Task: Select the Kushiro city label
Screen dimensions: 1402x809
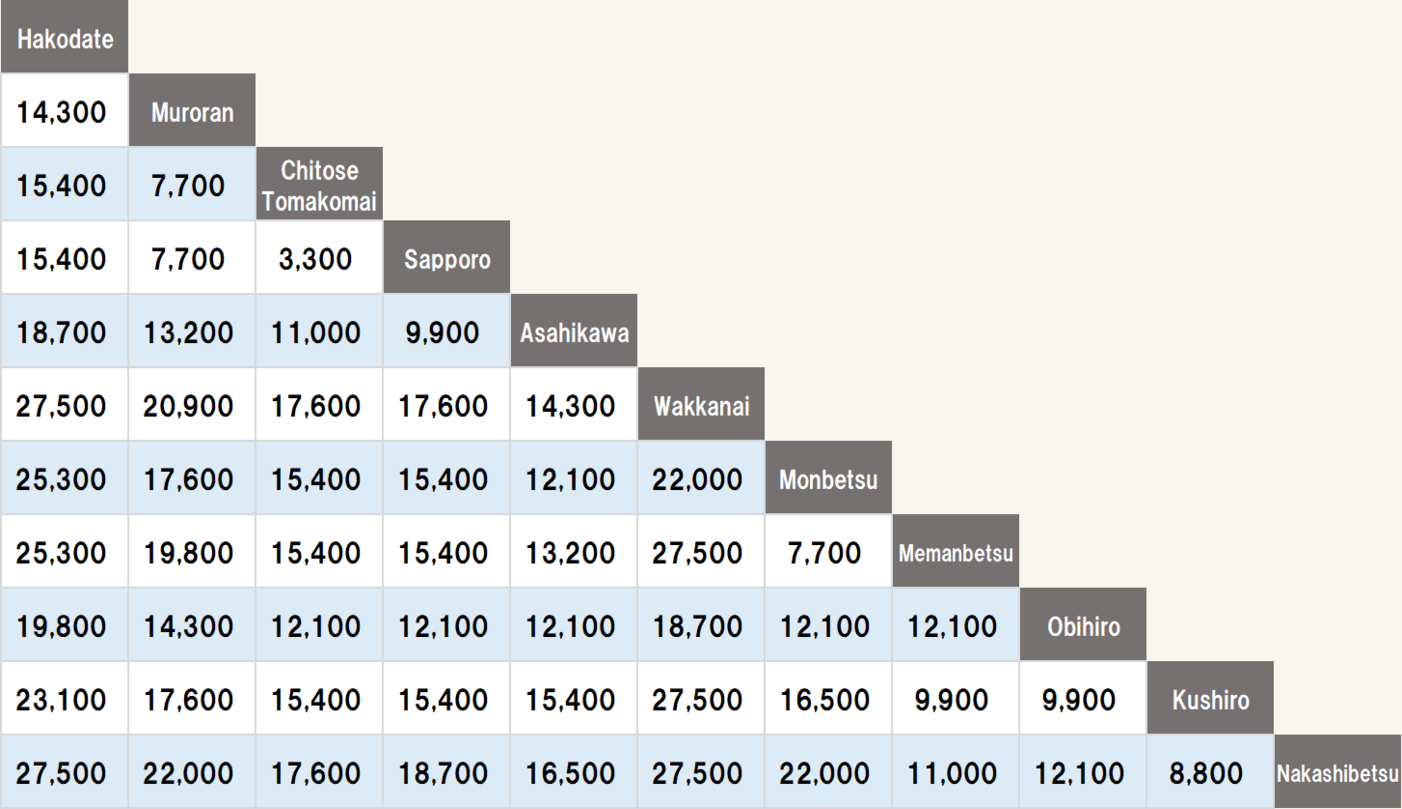Action: (x=1210, y=699)
